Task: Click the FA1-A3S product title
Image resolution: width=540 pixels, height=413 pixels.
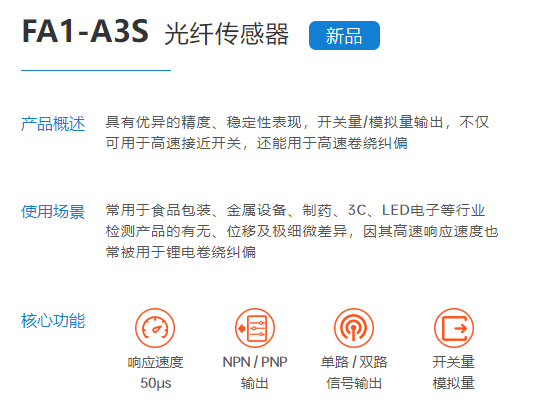Action: (x=85, y=32)
